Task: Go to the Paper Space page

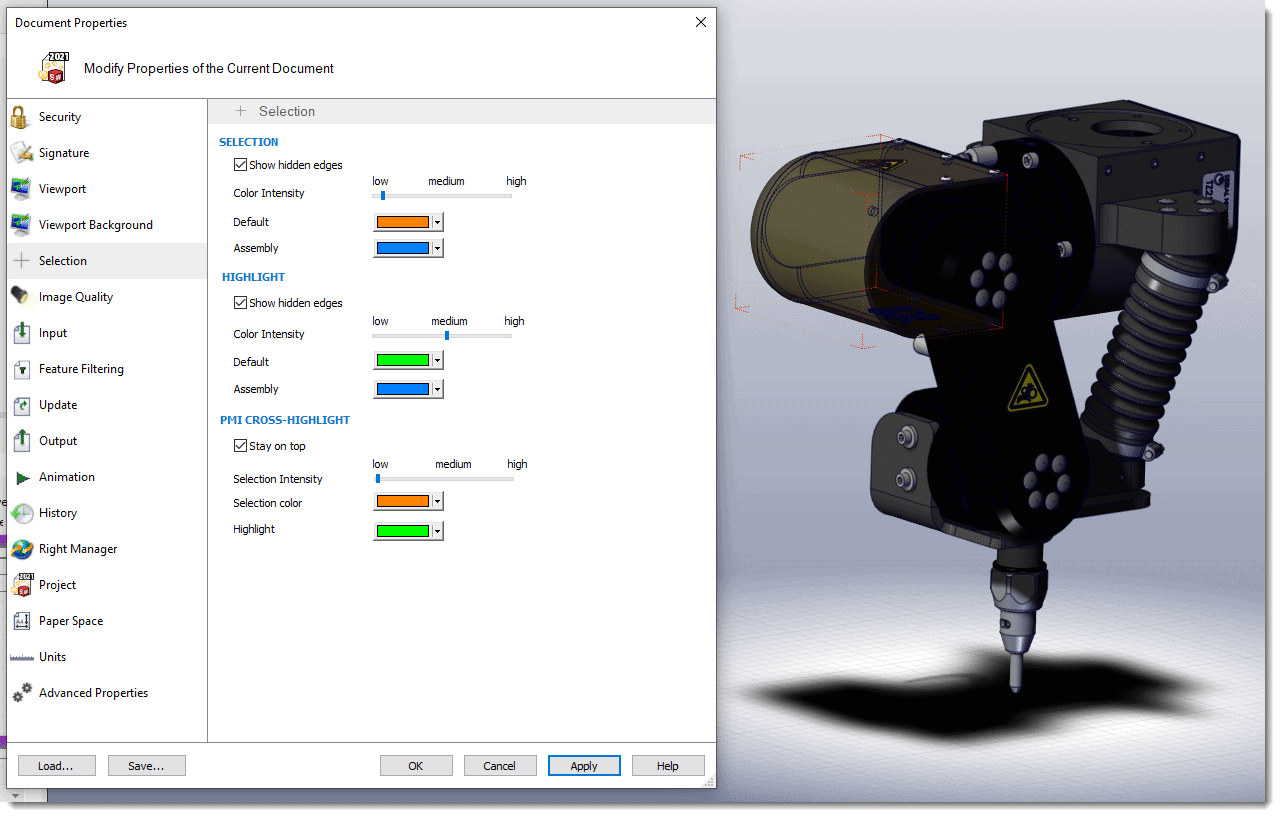Action: click(70, 621)
